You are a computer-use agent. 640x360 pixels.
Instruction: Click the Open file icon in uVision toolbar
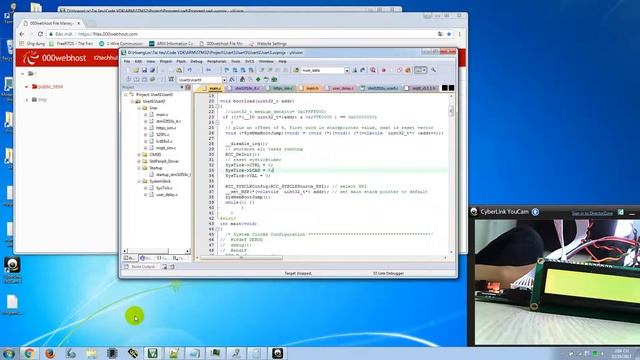[136, 70]
